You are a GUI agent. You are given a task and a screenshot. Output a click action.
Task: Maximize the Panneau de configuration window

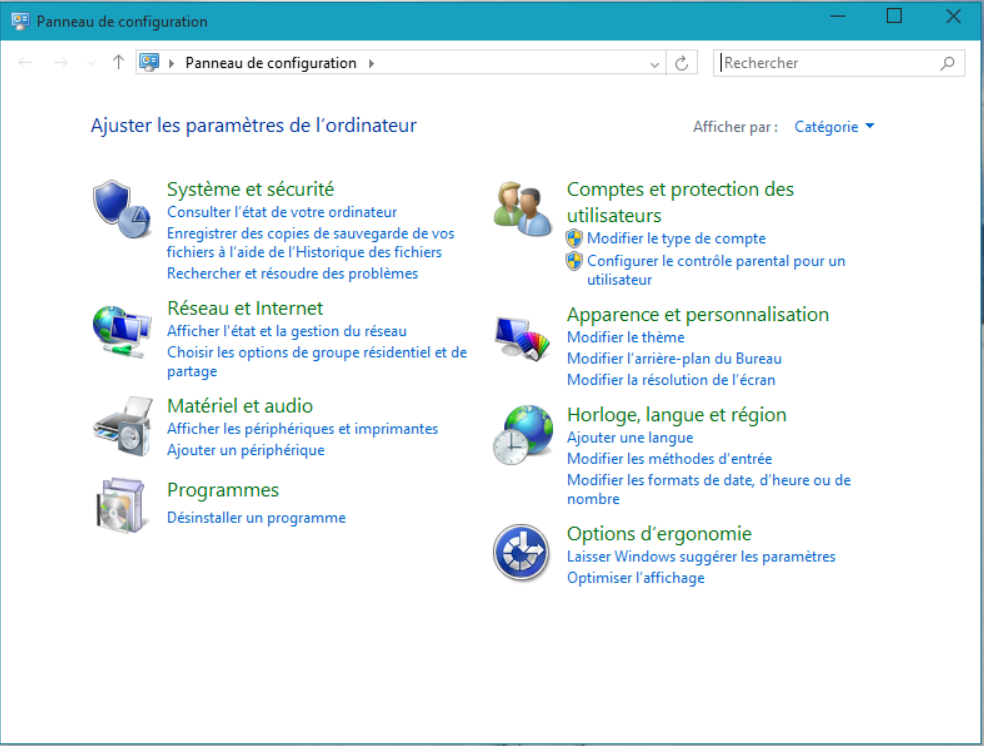tap(894, 16)
